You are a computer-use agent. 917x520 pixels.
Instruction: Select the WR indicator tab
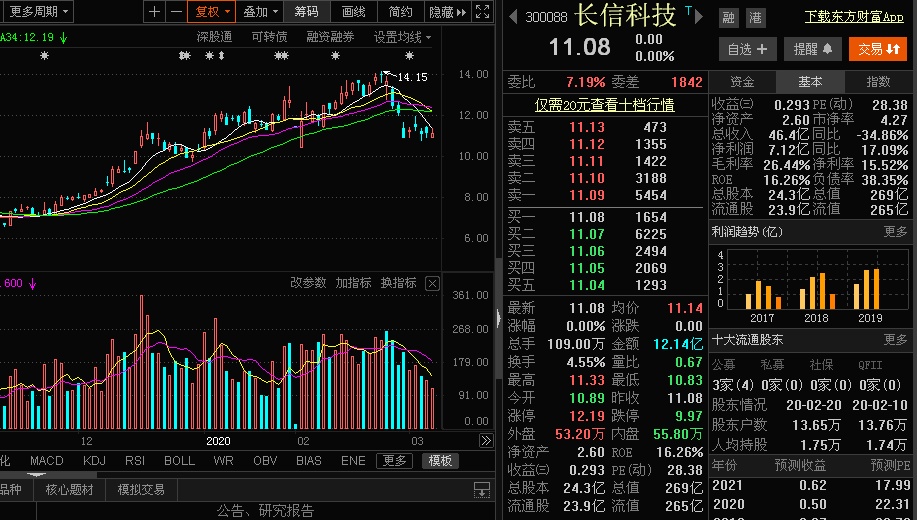click(223, 461)
